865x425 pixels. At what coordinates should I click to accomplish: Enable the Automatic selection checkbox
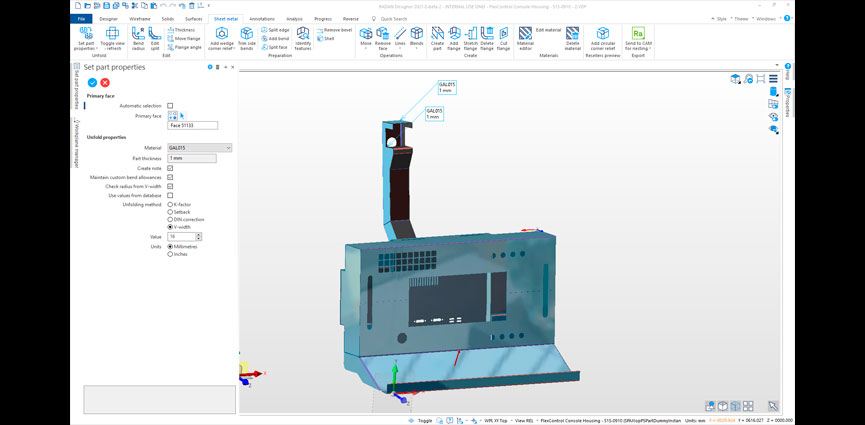coord(170,105)
